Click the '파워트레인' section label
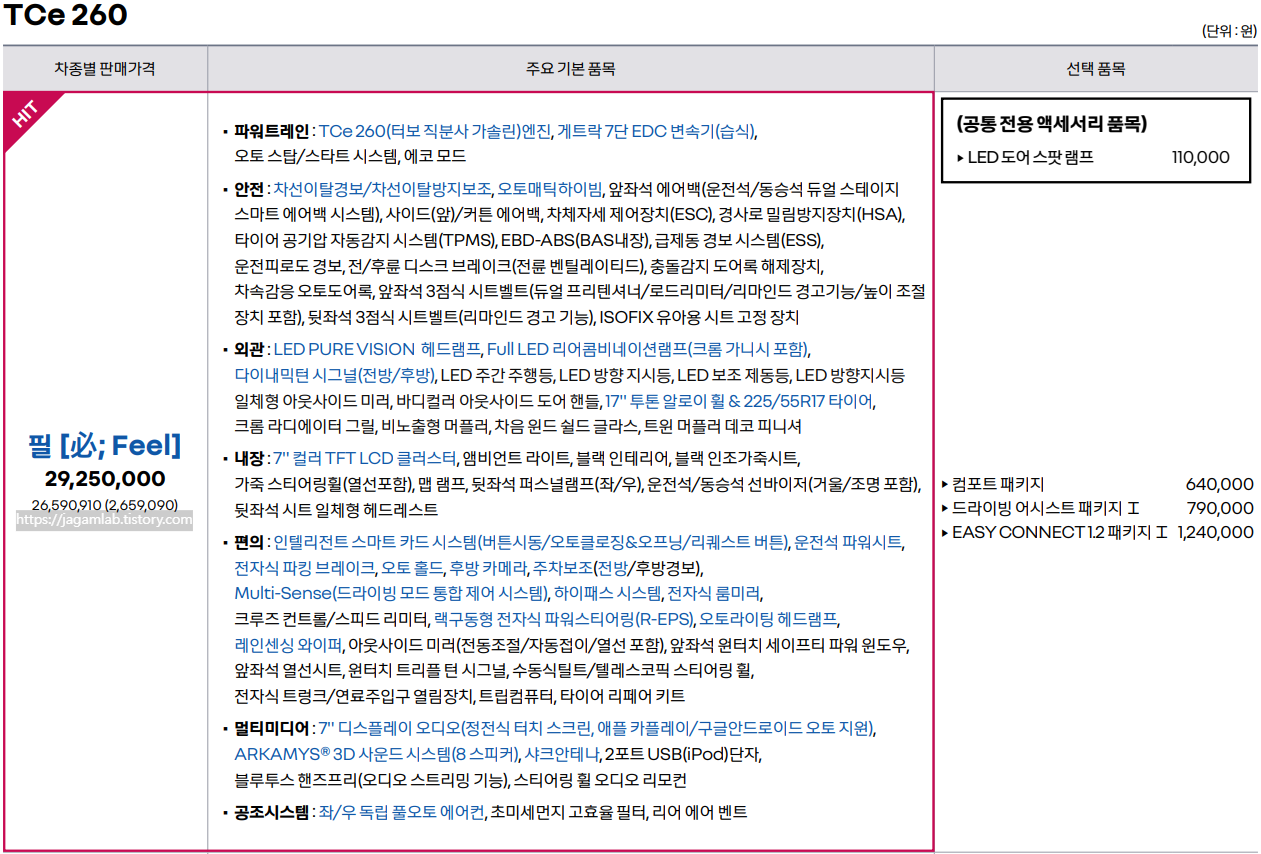1261x854 pixels. pyautogui.click(x=272, y=132)
